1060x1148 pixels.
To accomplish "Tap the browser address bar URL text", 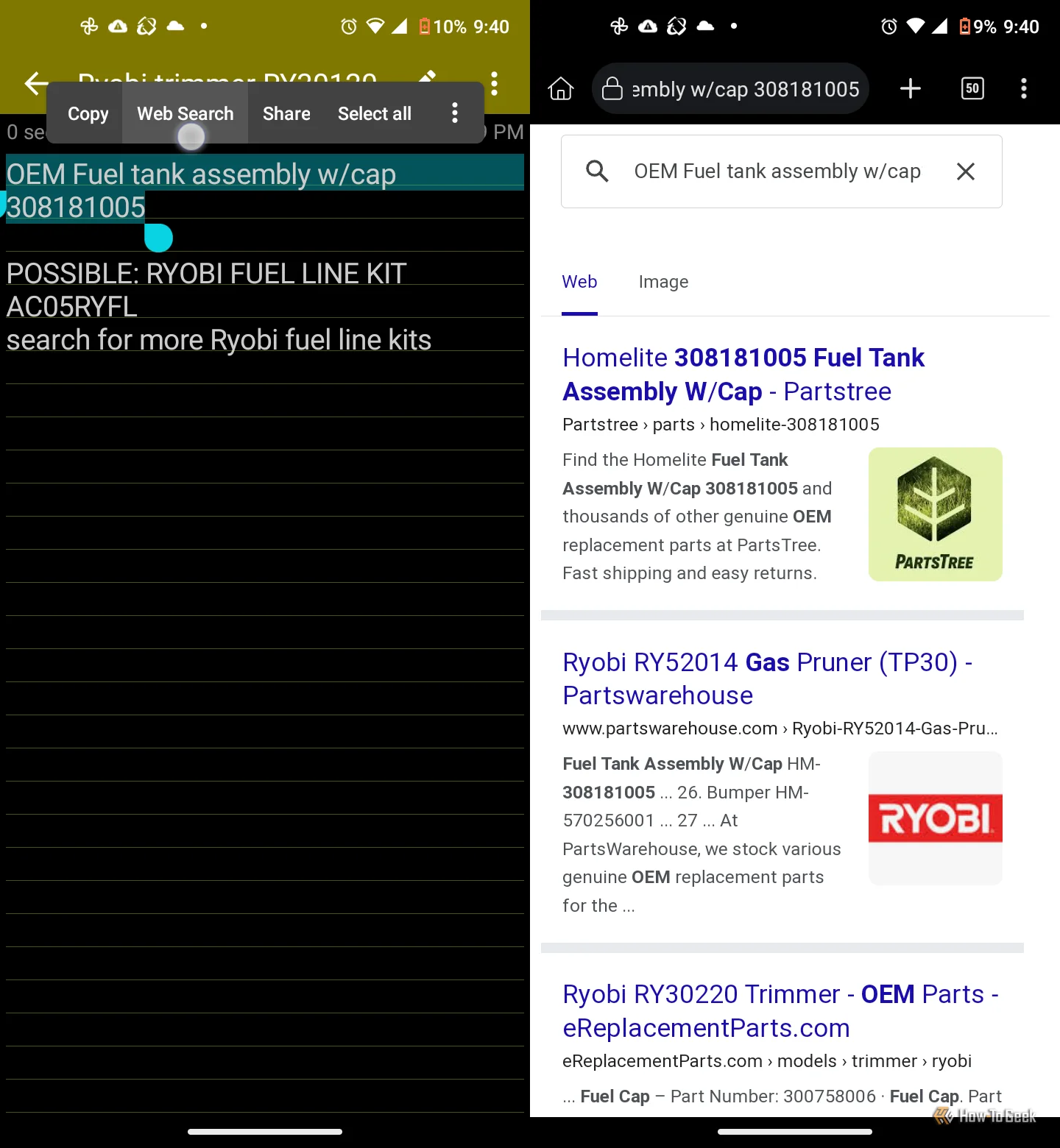I will click(x=746, y=89).
